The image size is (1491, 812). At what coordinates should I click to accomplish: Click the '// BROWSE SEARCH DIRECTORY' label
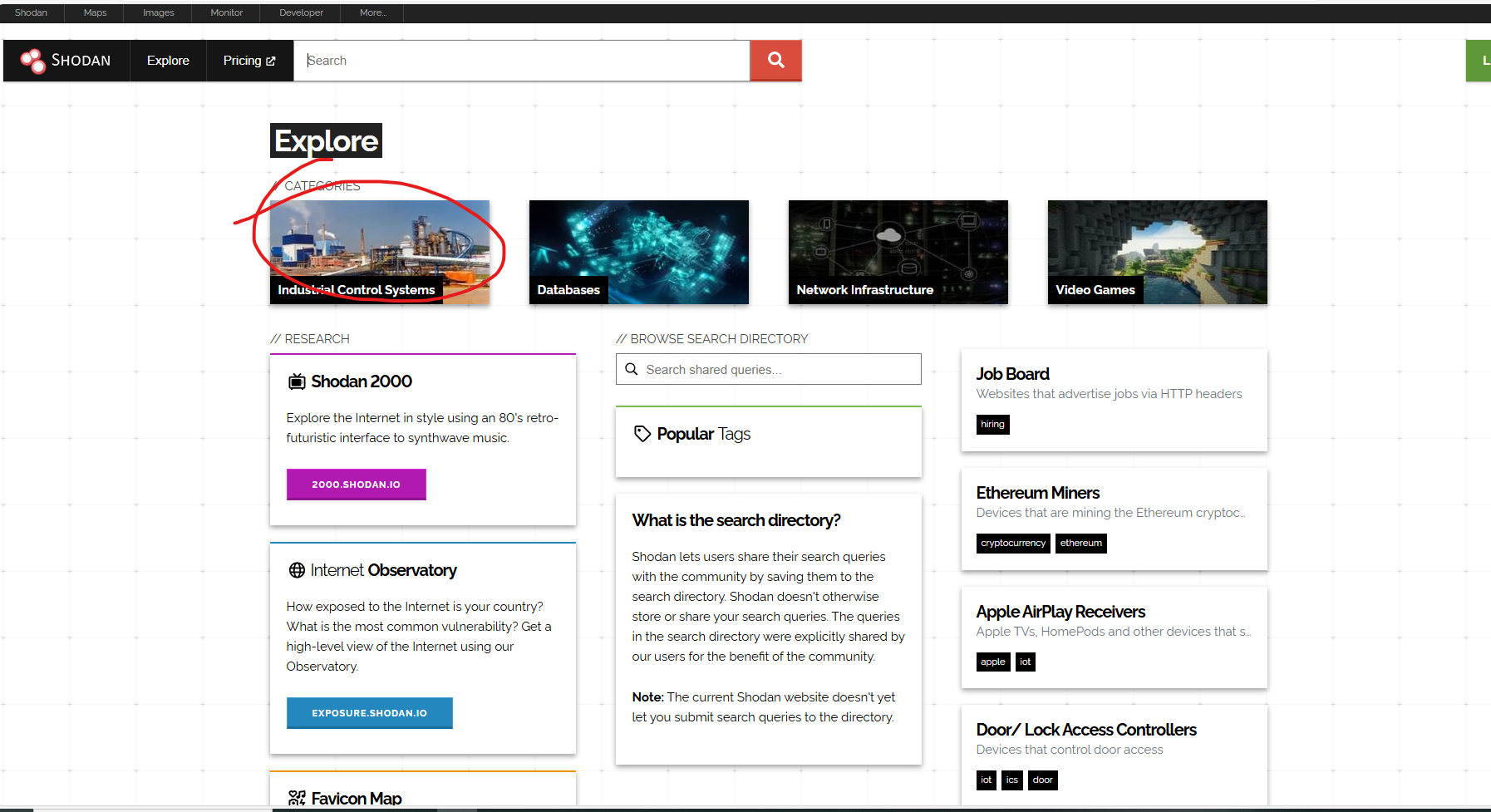pos(712,339)
